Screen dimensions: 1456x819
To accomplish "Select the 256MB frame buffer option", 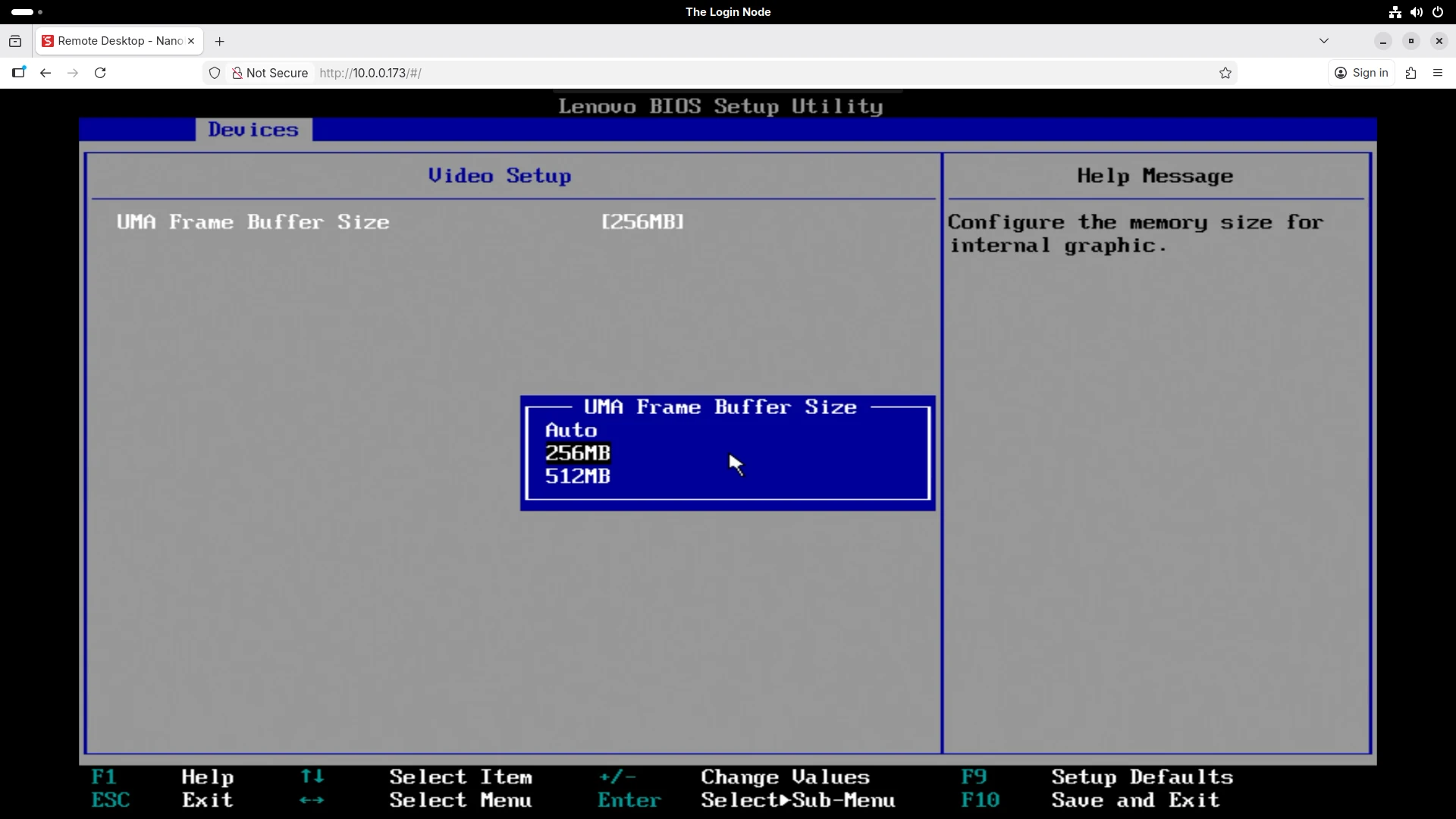I will [577, 453].
